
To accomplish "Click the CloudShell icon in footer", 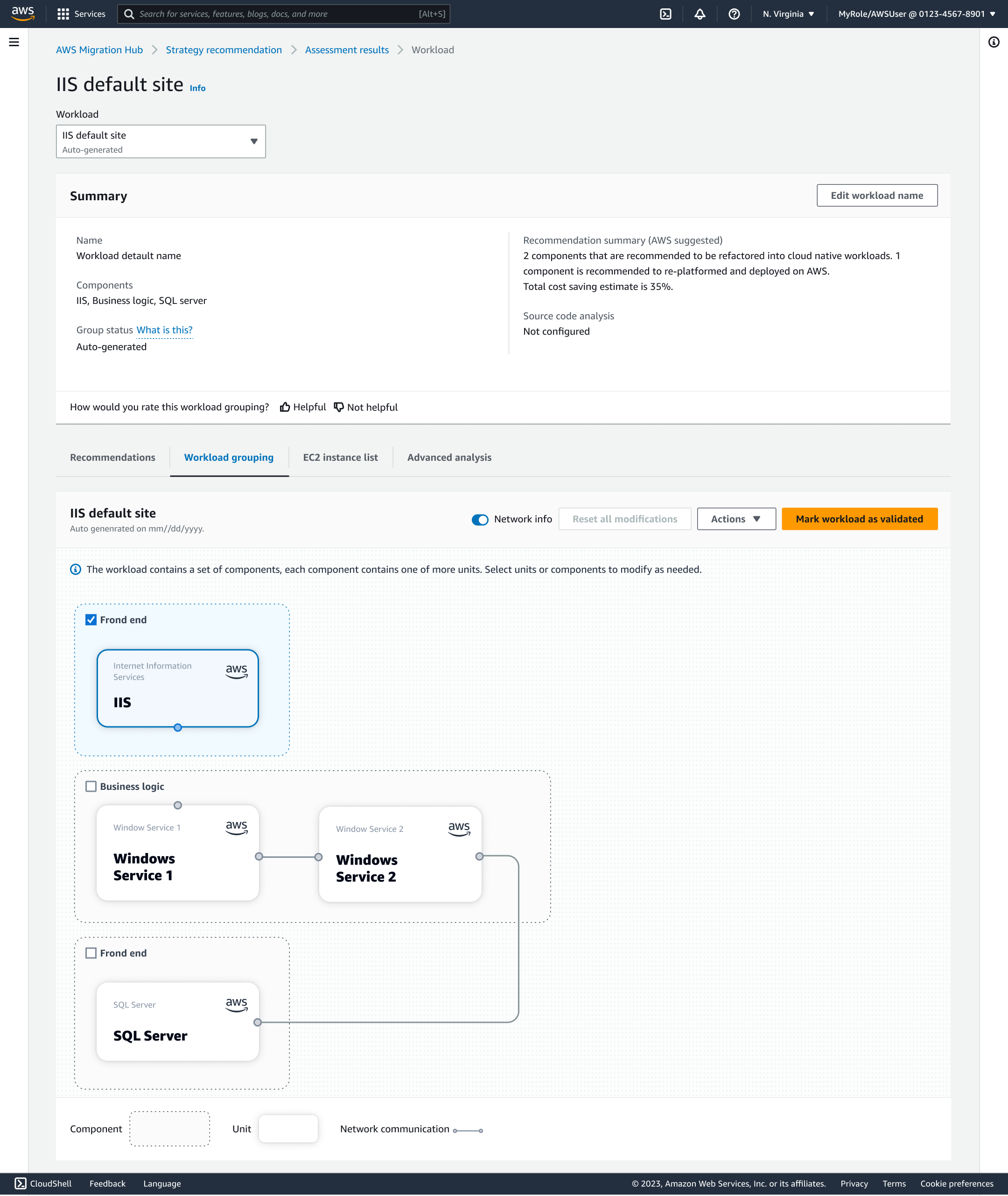I will [x=21, y=1183].
